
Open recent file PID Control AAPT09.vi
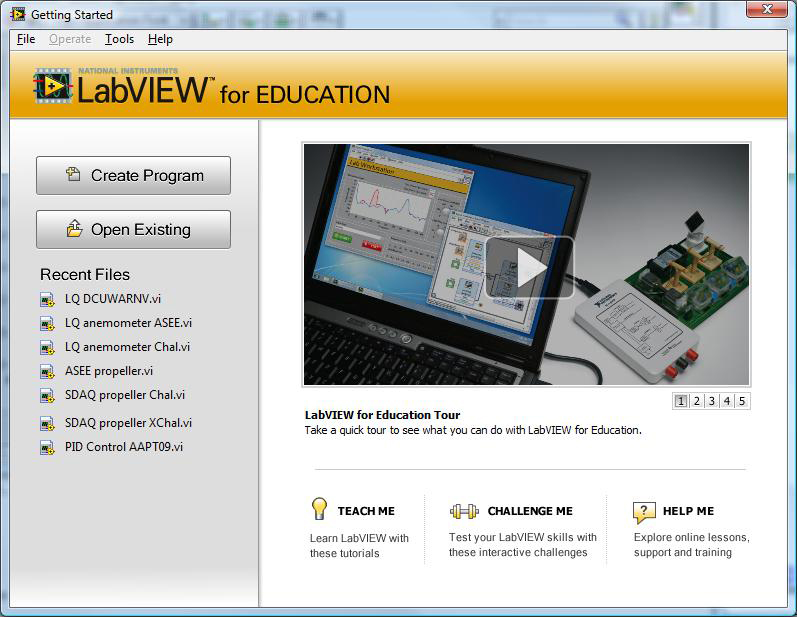tap(124, 447)
